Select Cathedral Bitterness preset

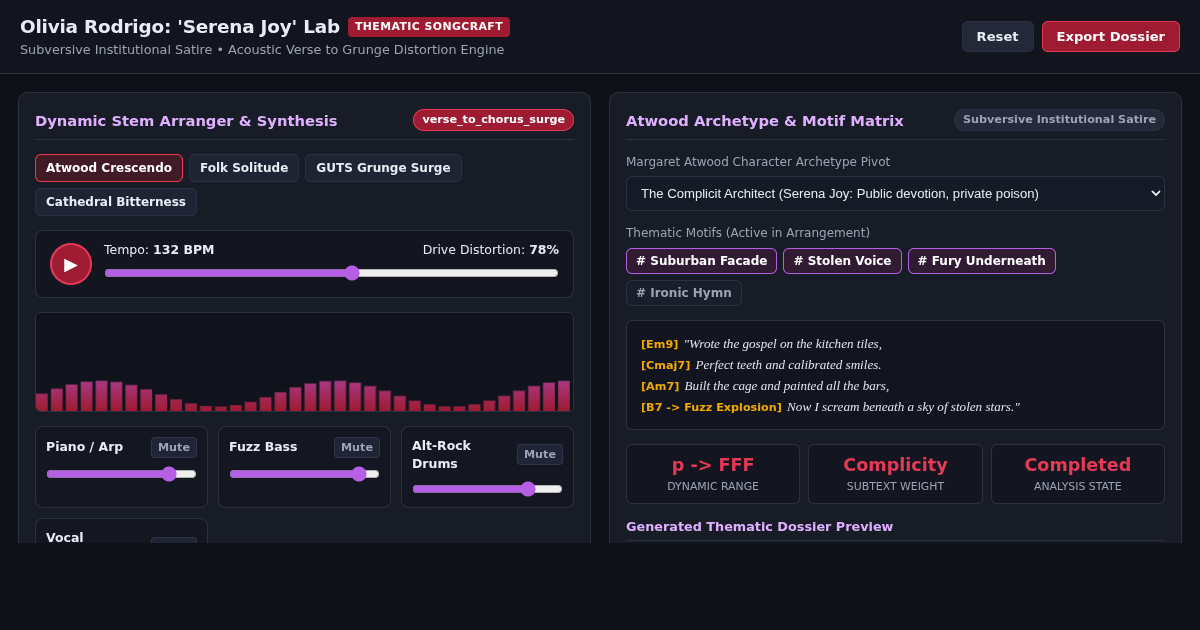point(116,202)
